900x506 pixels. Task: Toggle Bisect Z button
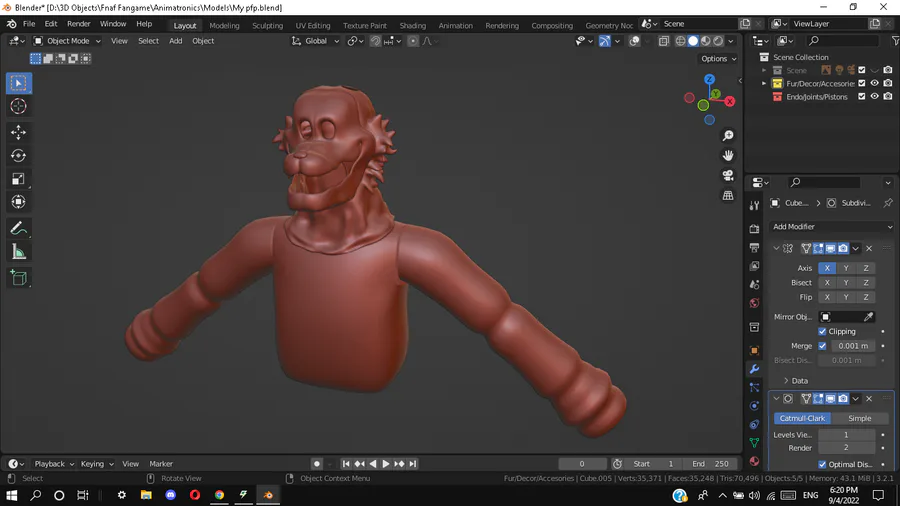(866, 283)
